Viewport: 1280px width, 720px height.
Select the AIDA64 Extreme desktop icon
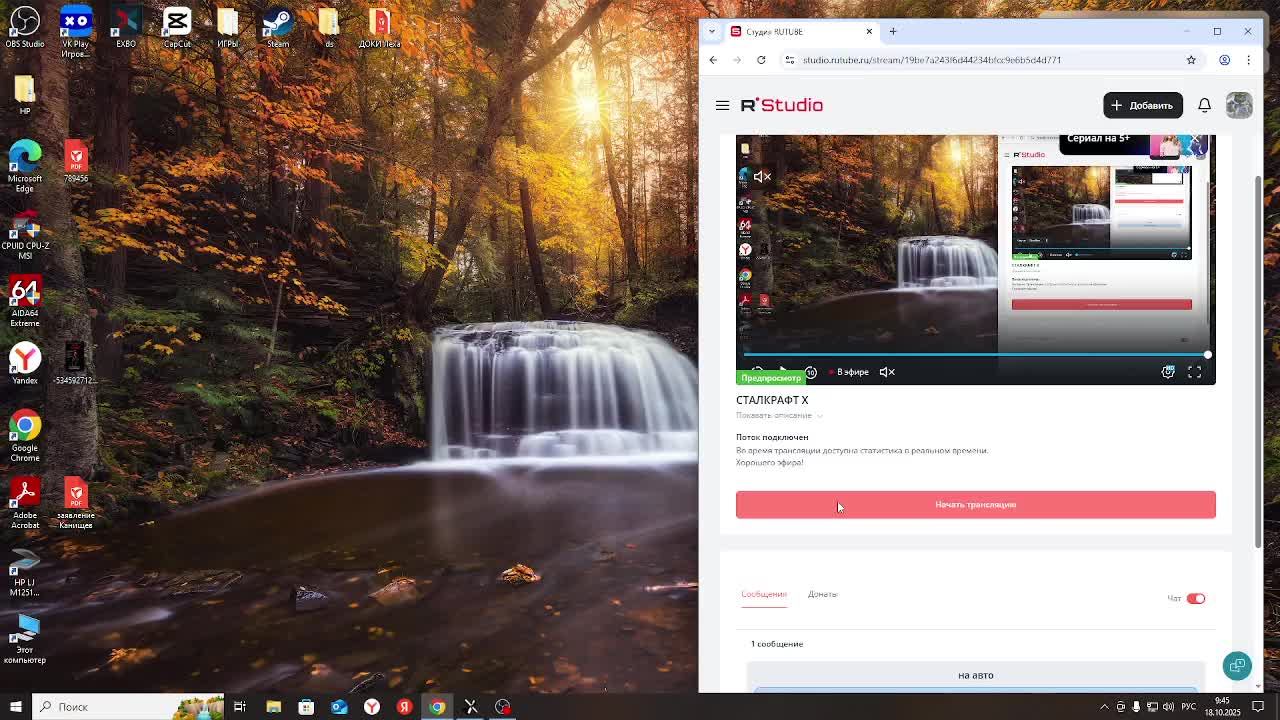coord(25,302)
